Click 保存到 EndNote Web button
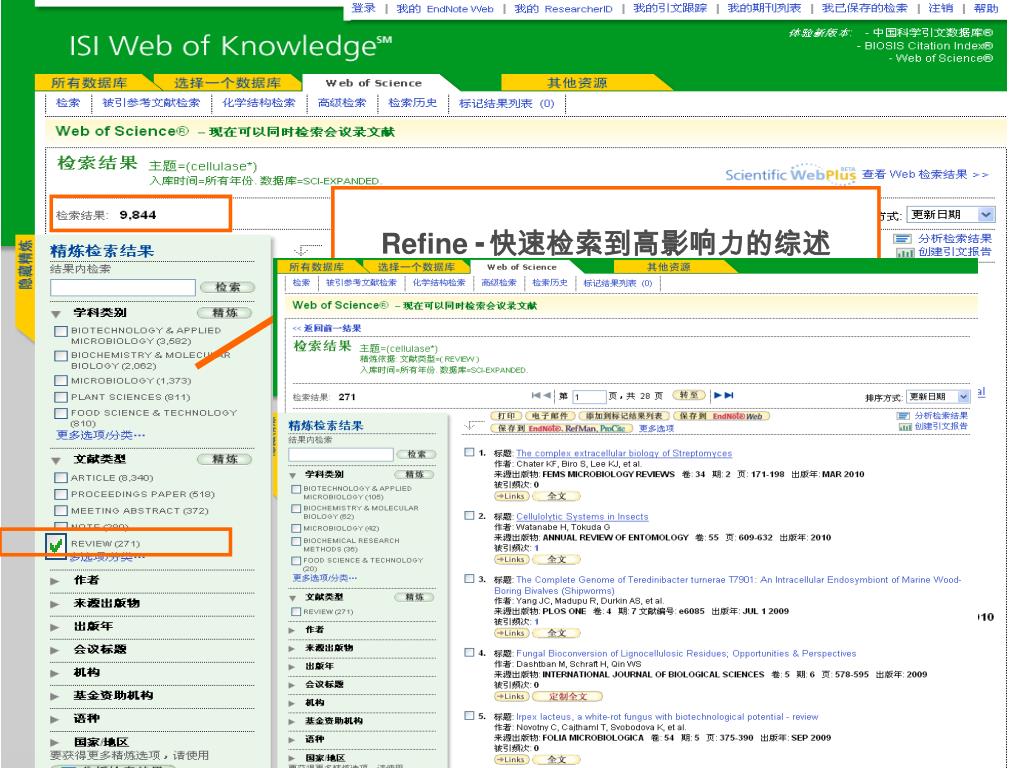 click(722, 416)
